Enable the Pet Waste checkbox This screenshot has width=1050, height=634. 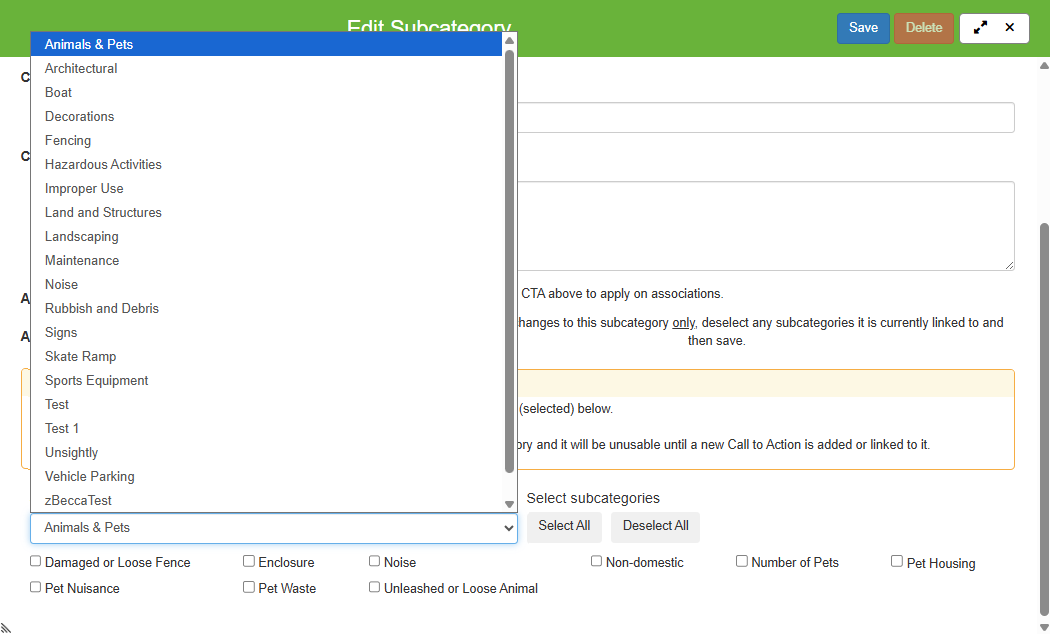point(249,588)
